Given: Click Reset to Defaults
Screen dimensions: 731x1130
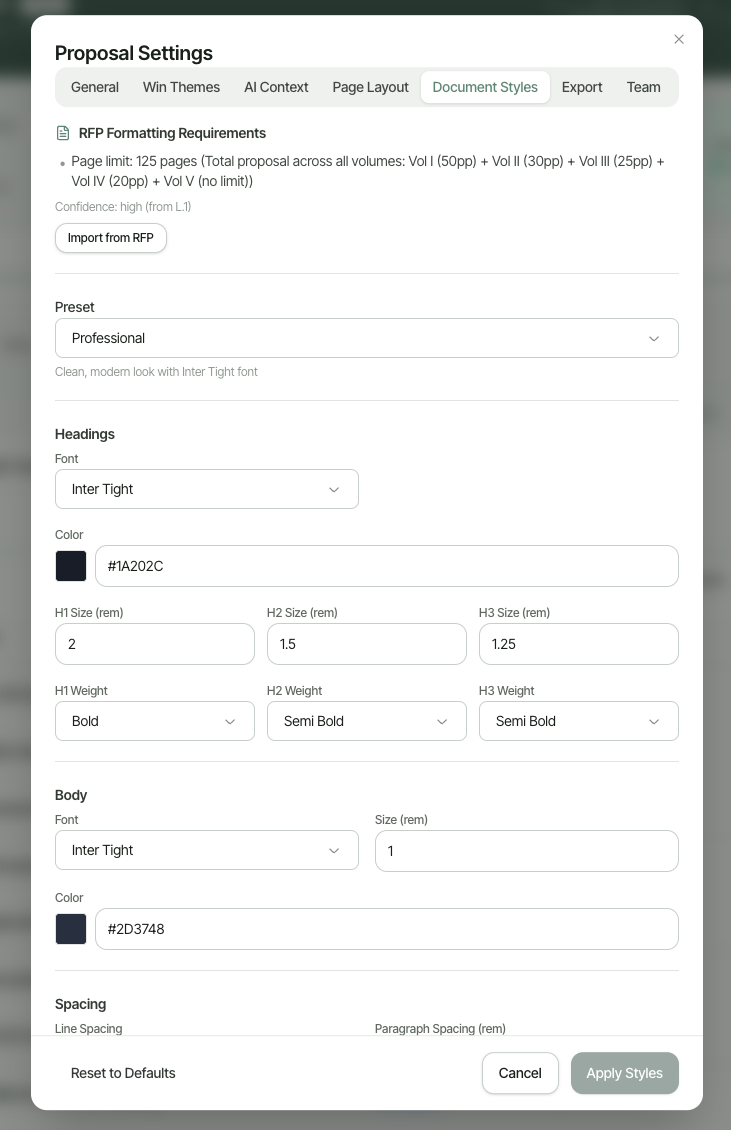Looking at the screenshot, I should click(123, 1073).
